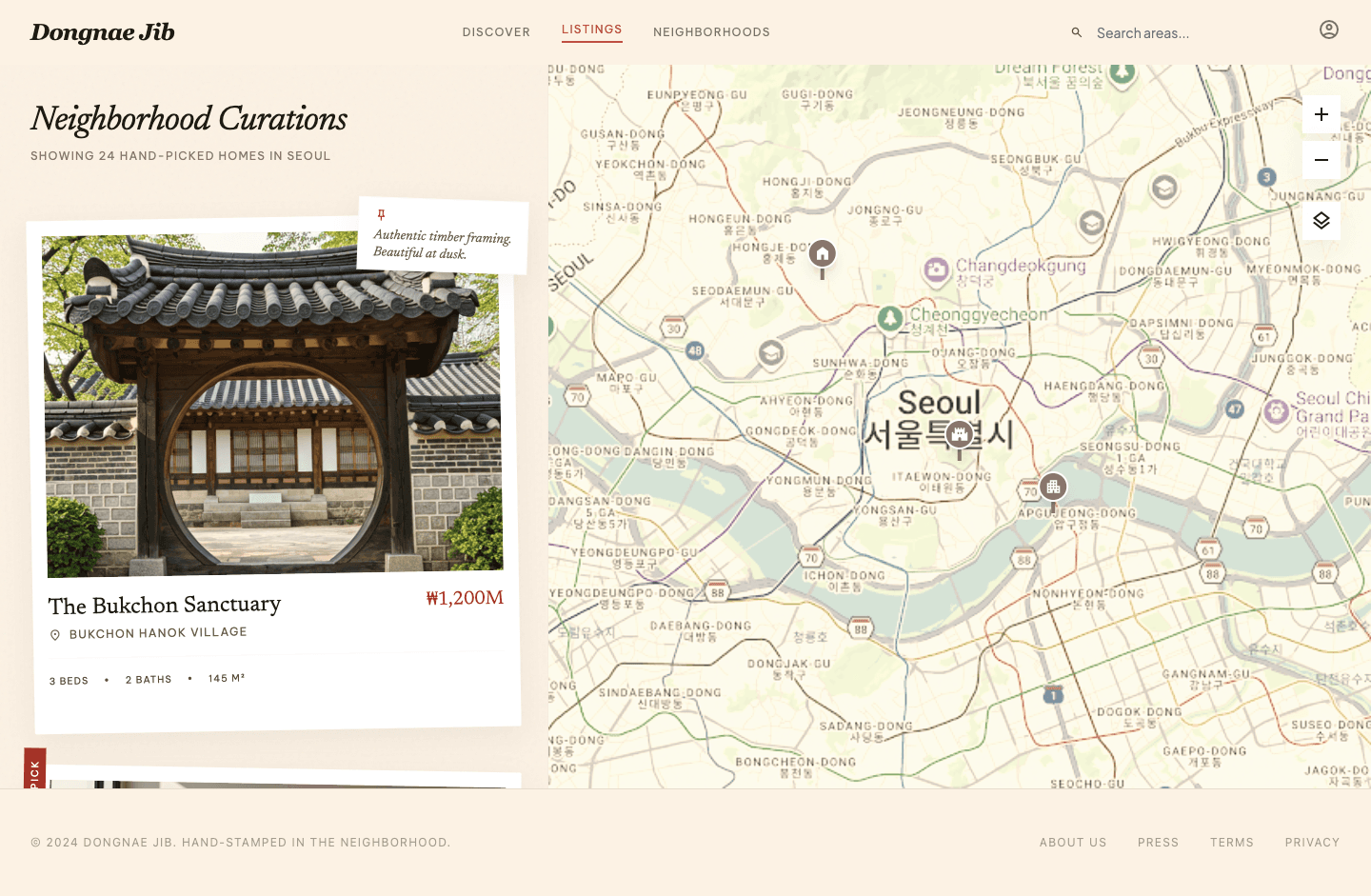Viewport: 1371px width, 896px height.
Task: View the Terms page link
Action: pos(1231,843)
